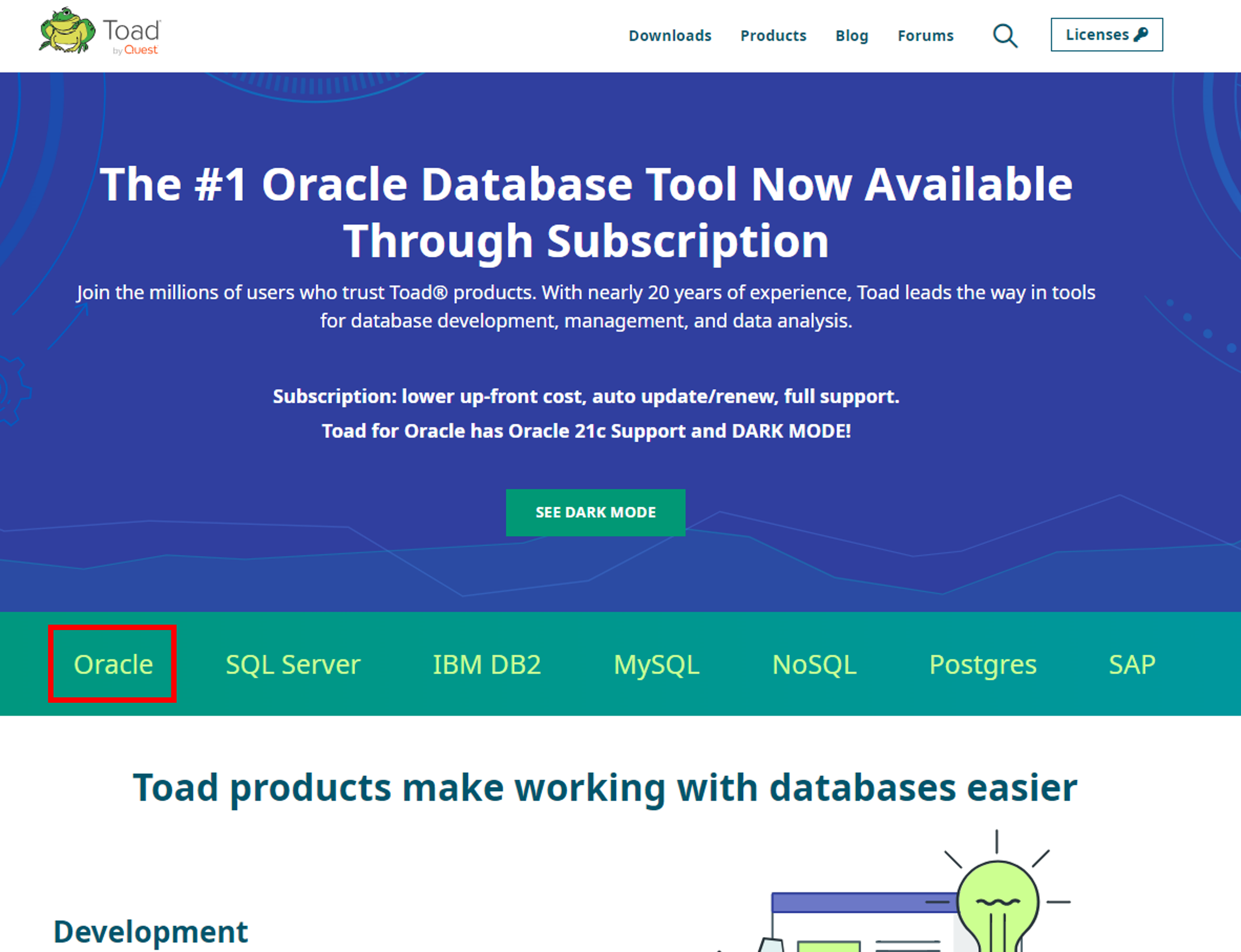1241x952 pixels.
Task: Open the Products menu
Action: tap(773, 36)
